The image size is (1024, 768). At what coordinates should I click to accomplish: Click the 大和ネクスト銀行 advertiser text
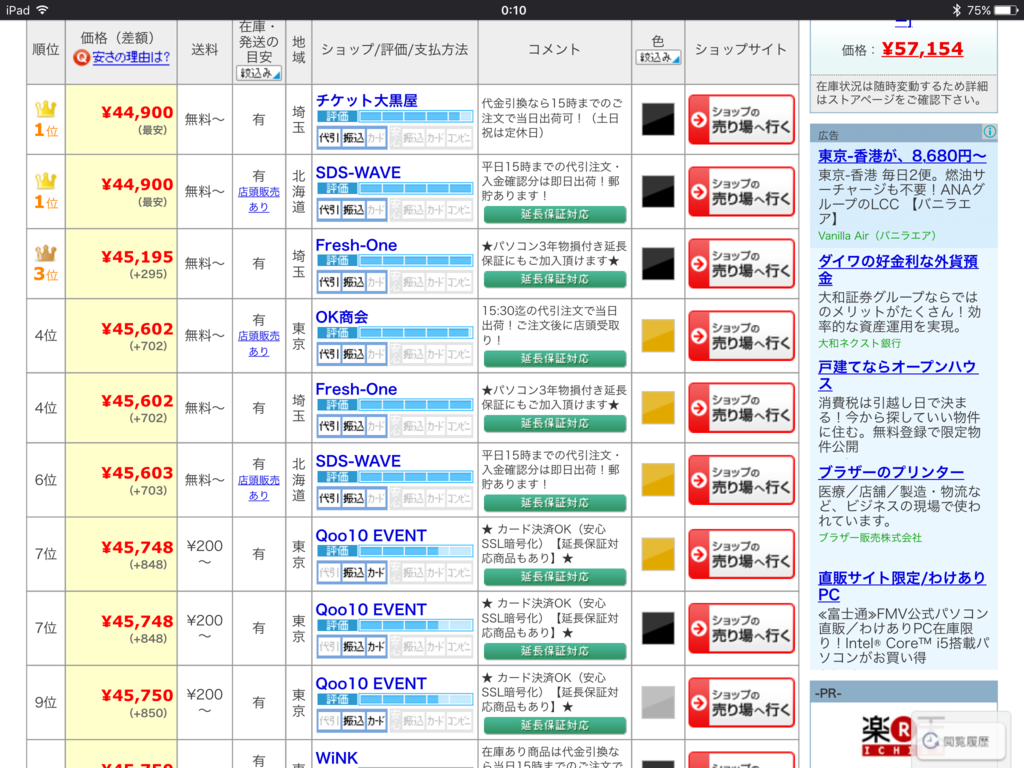tap(859, 343)
